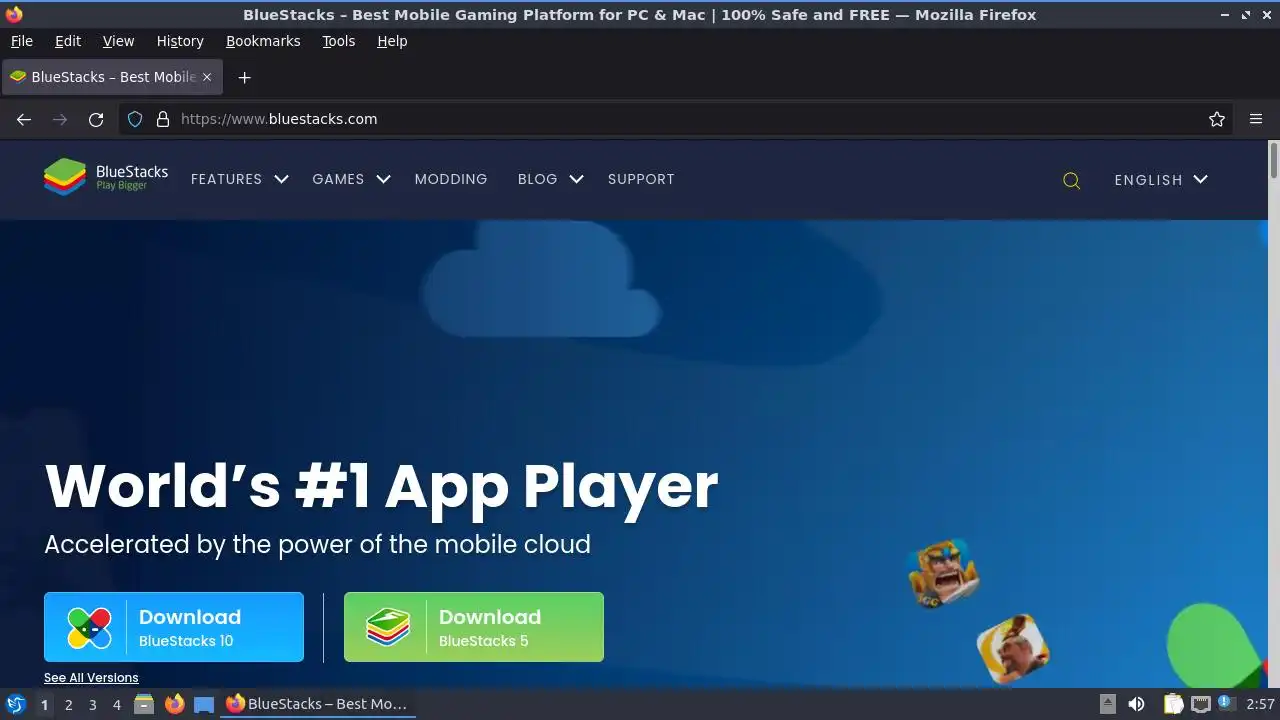Open the site search magnifier icon
This screenshot has height=720, width=1280.
point(1071,181)
